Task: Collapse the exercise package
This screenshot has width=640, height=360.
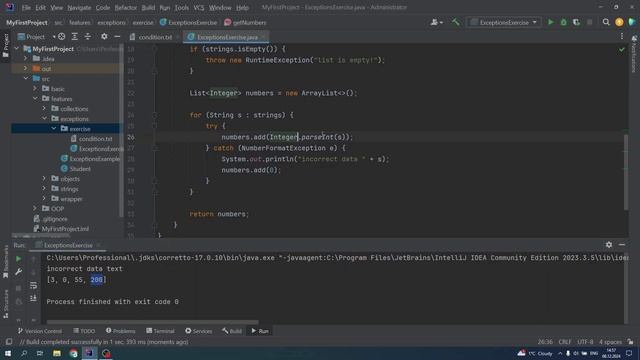Action: click(53, 129)
